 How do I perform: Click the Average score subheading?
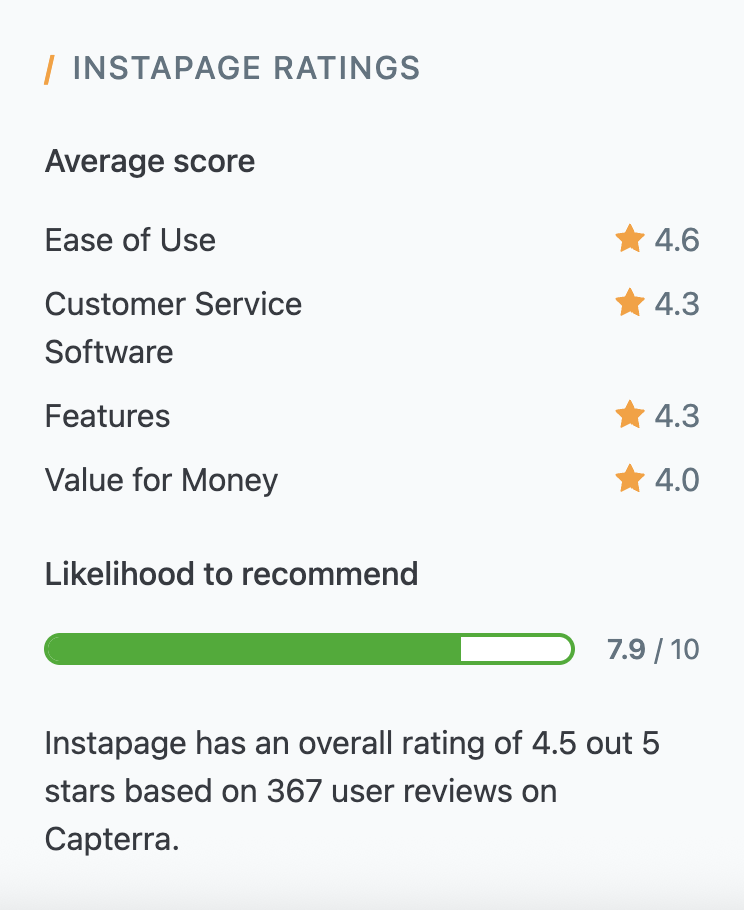point(150,161)
